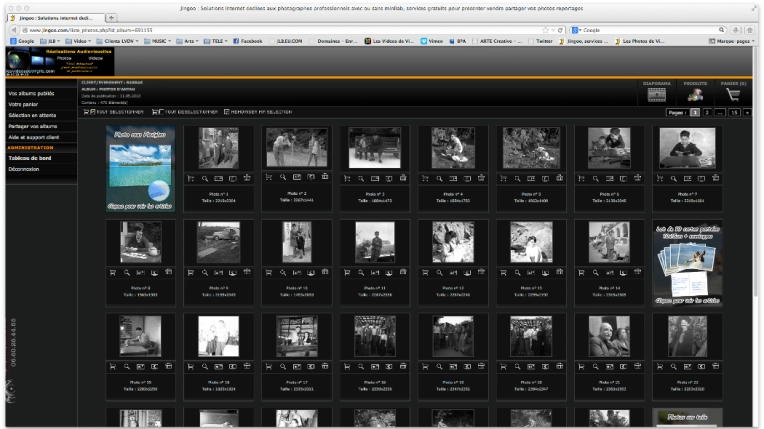Expand Arts bookmarks folder

tap(187, 41)
